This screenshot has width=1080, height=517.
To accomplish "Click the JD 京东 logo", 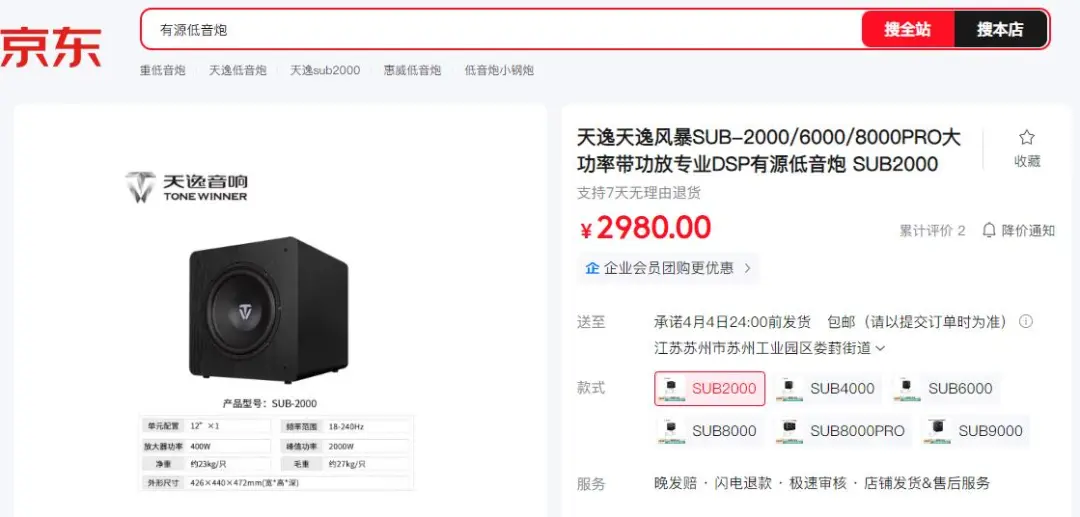I will (51, 47).
